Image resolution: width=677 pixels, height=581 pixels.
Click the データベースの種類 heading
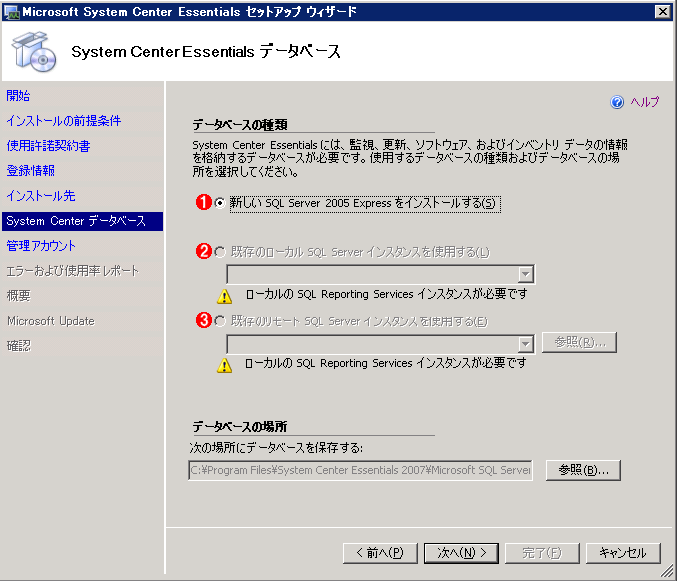point(240,125)
